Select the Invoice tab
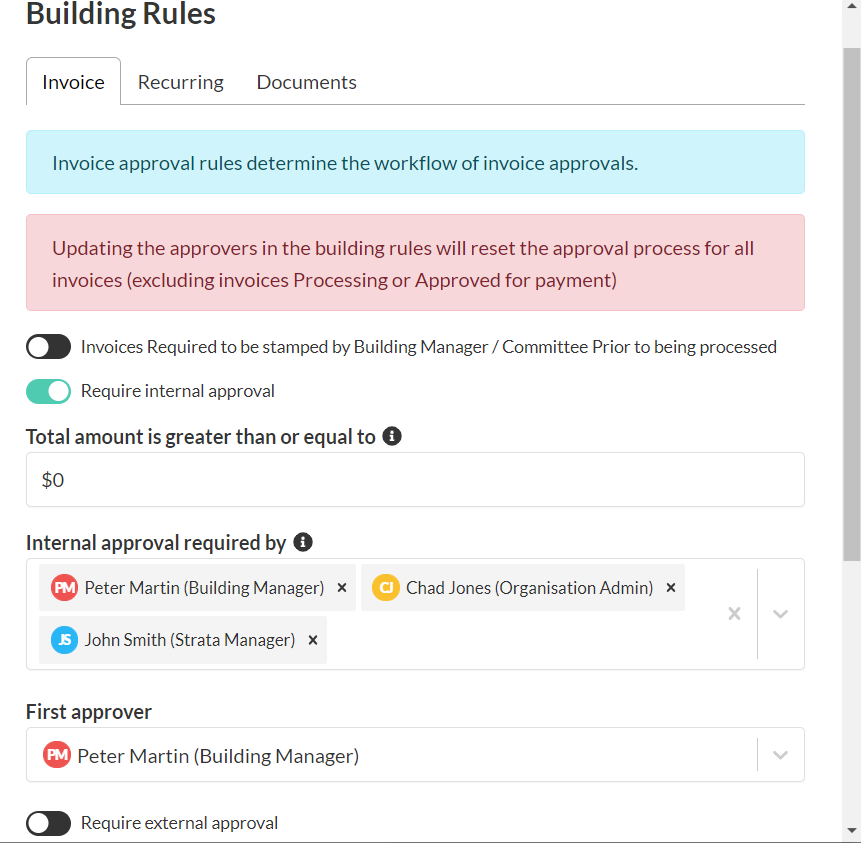Image resolution: width=861 pixels, height=843 pixels. click(73, 82)
